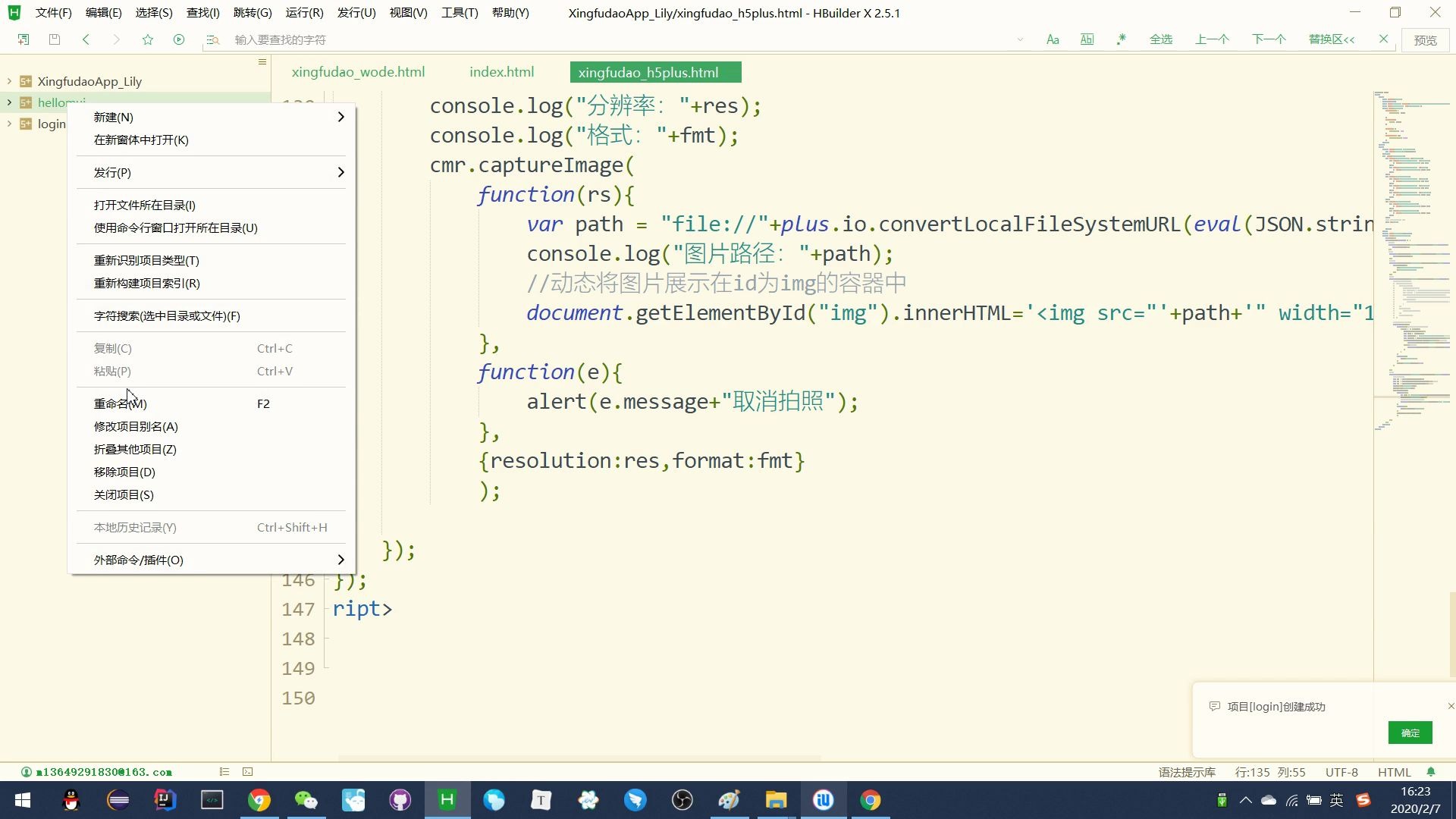Image resolution: width=1456 pixels, height=819 pixels.
Task: Select 字符搜索(选中目录或文件)(F)
Action: point(212,315)
